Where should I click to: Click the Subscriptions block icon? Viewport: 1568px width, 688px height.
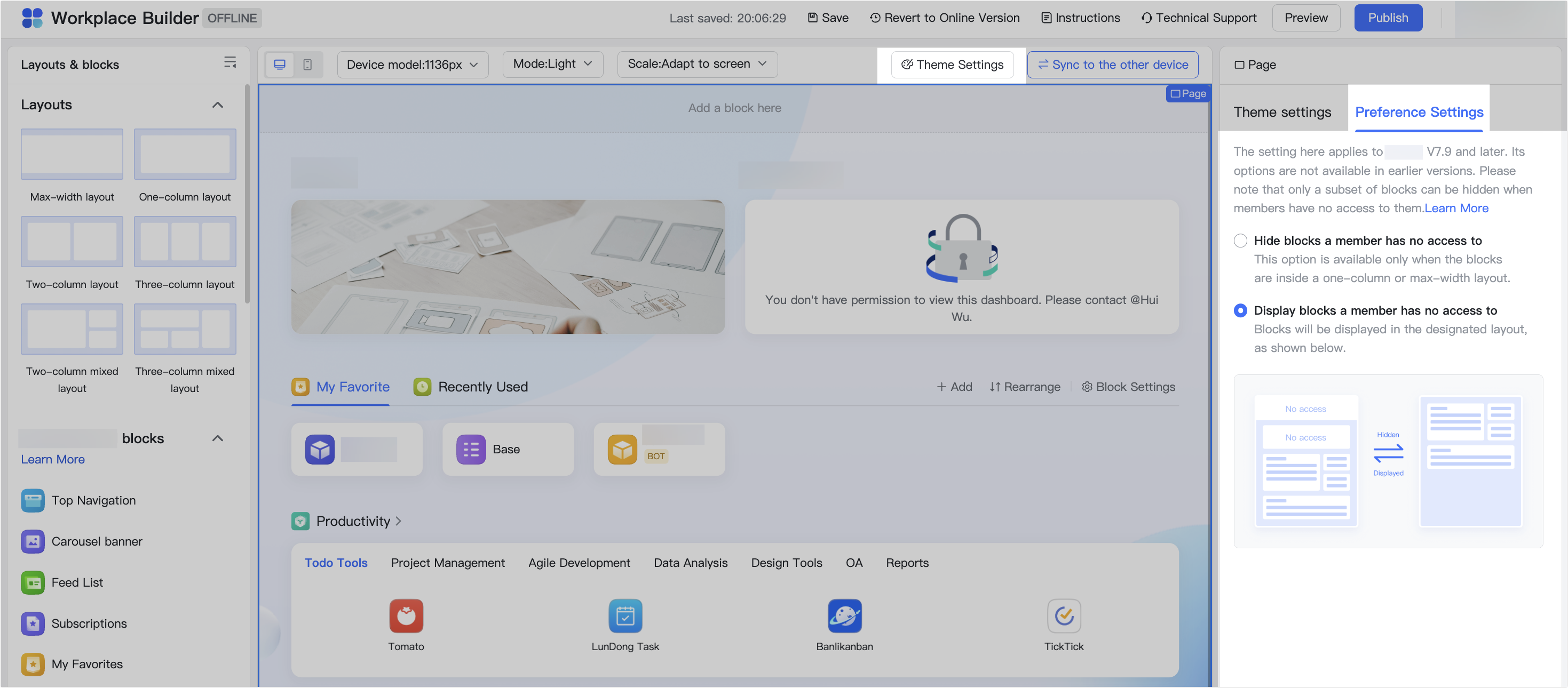(33, 623)
